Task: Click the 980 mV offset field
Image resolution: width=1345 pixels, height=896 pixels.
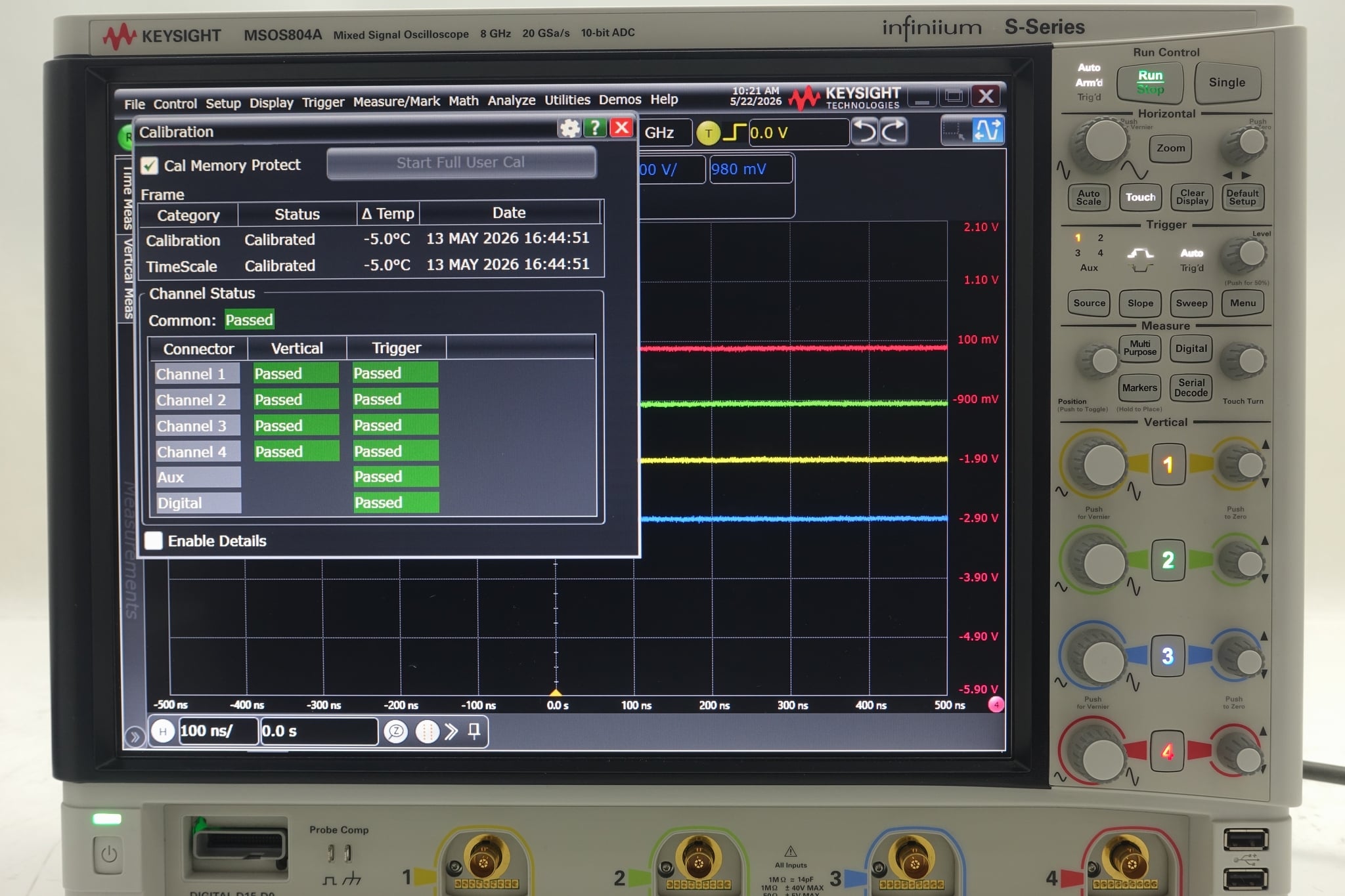Action: tap(751, 169)
